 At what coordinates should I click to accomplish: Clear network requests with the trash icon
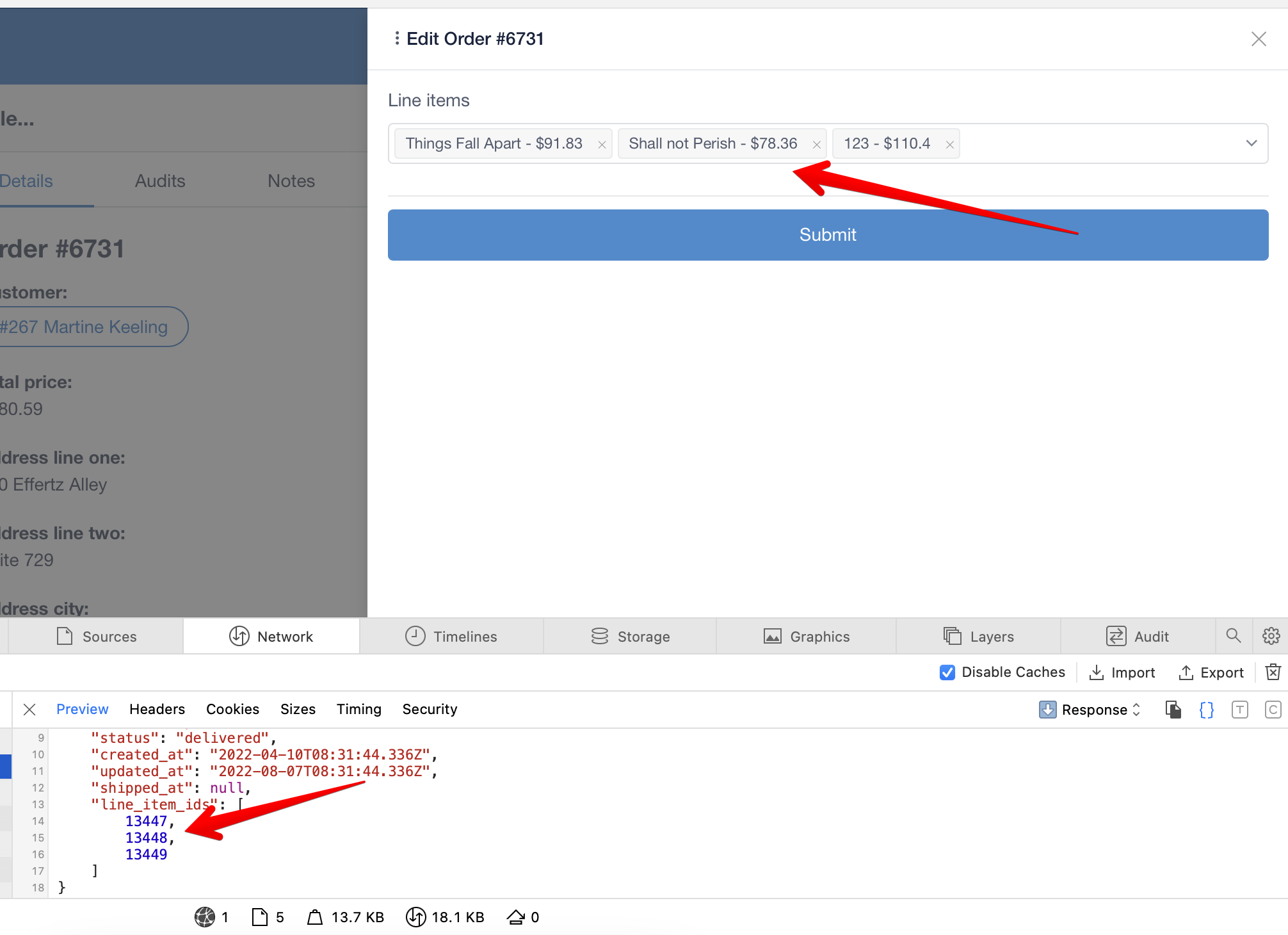point(1273,672)
